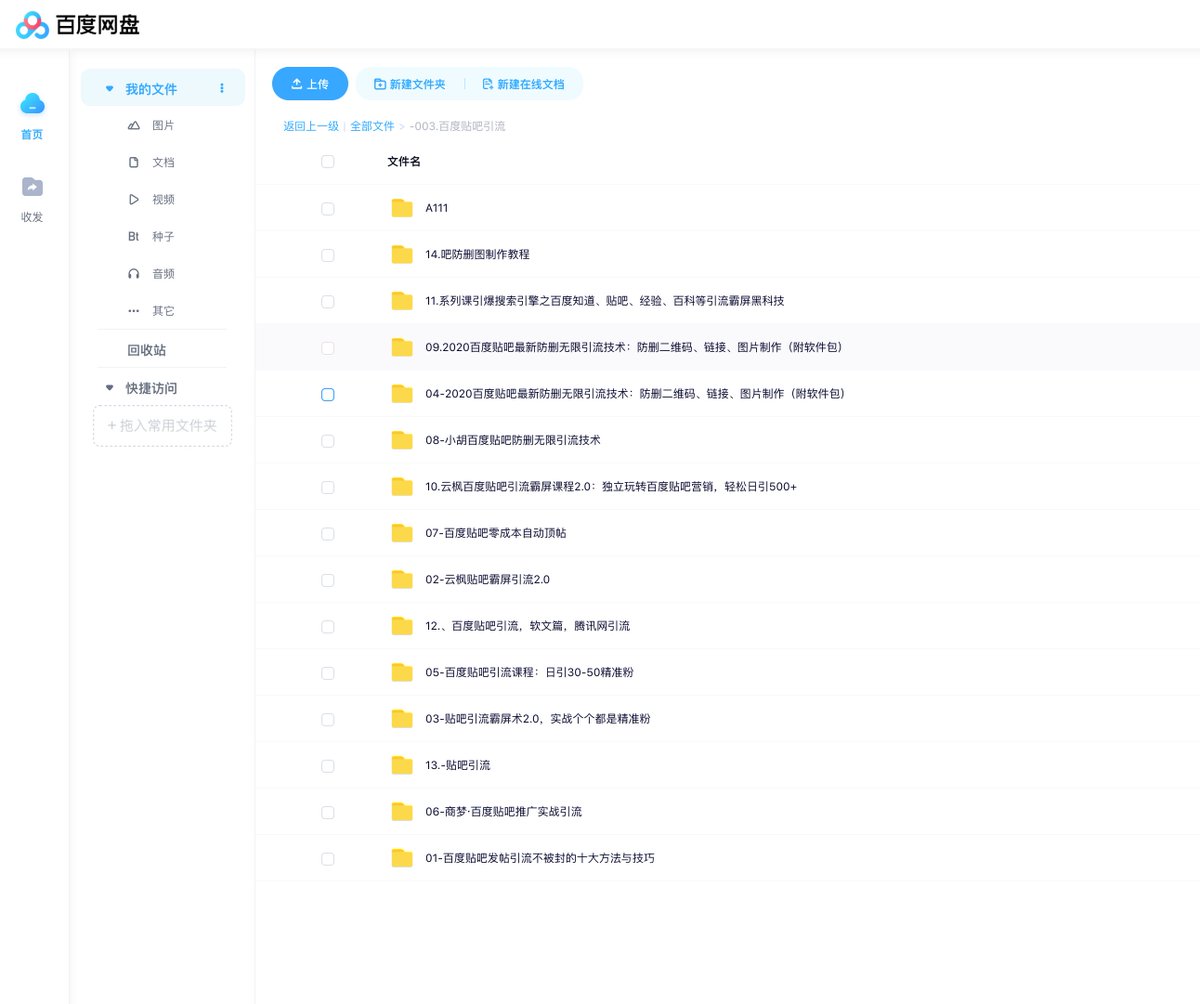Select the 文档 category in sidebar
1200x1004 pixels.
coord(163,162)
